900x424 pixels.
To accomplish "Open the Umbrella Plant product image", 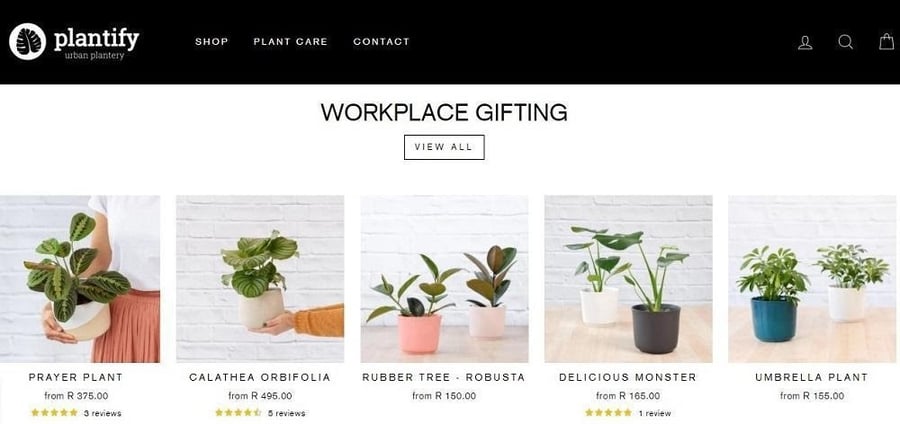I will pos(812,279).
